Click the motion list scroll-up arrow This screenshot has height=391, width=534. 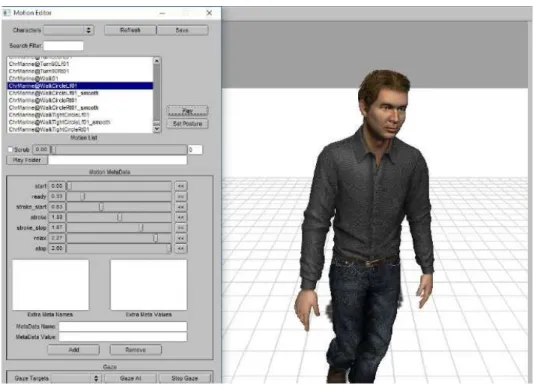point(157,61)
